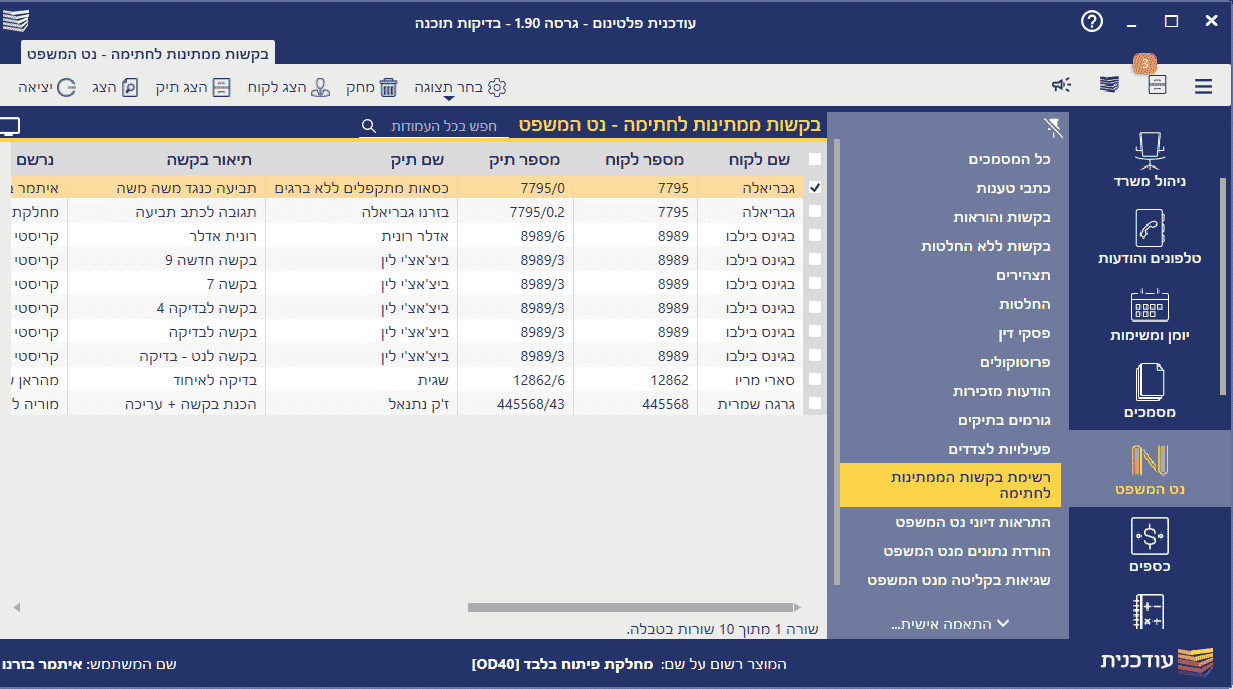Open בקשות והוראות in side menu
Screen dimensions: 1233x689
pos(1002,217)
